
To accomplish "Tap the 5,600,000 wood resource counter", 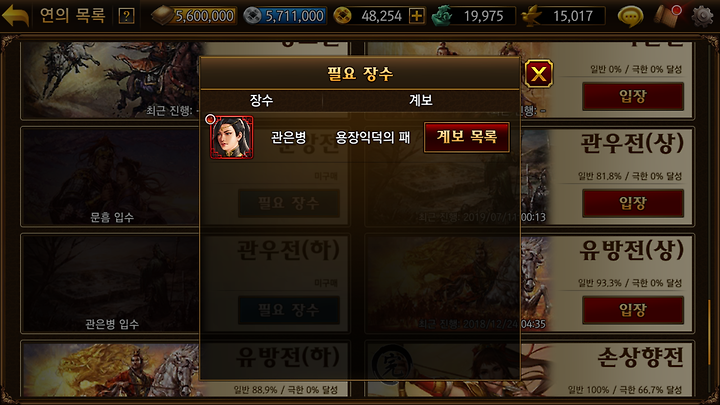I will point(194,16).
